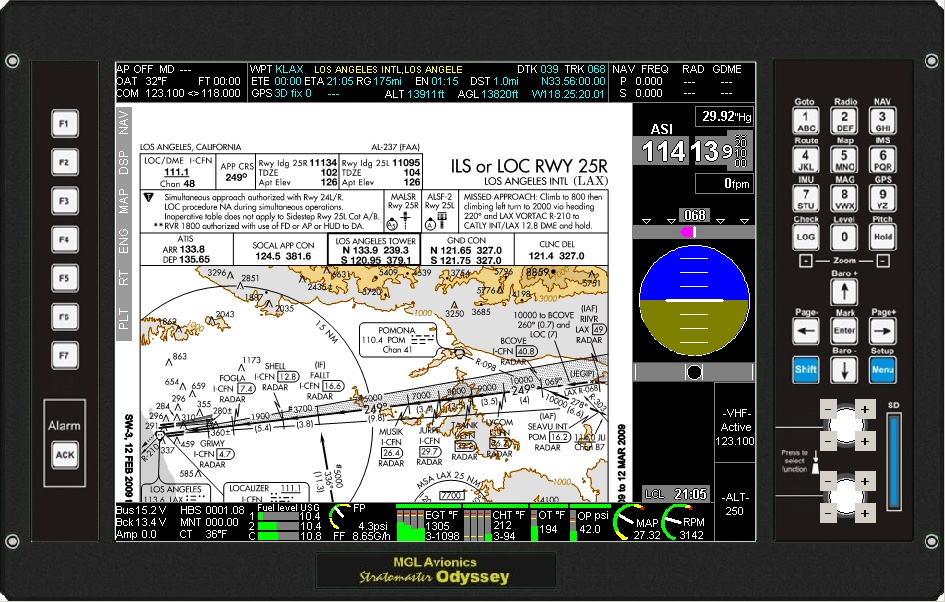
Task: Click the F1 function key
Action: [64, 124]
